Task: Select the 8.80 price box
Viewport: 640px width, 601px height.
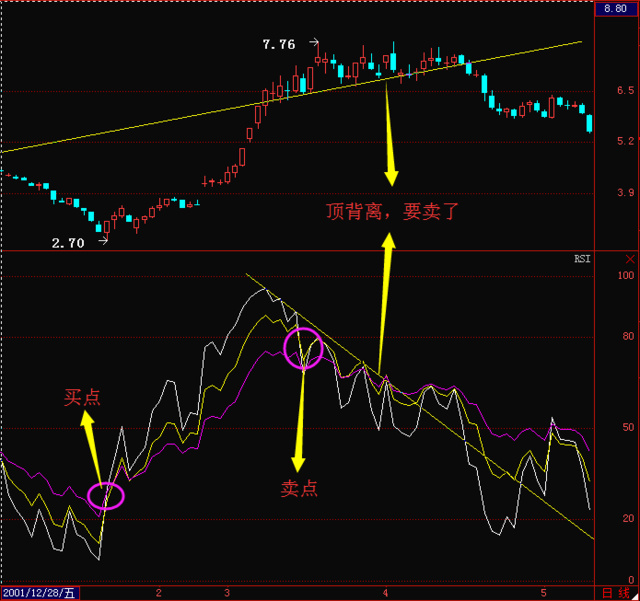Action: (616, 9)
